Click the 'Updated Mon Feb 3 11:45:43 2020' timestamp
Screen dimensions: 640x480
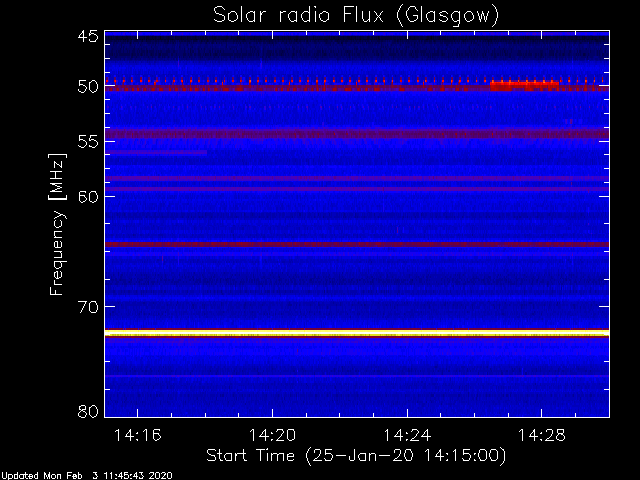click(x=87, y=476)
